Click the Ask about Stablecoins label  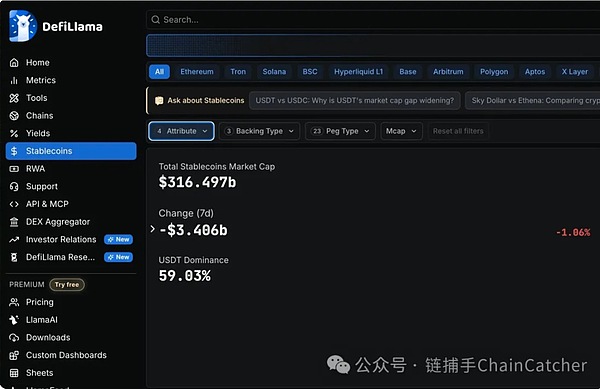pos(206,101)
